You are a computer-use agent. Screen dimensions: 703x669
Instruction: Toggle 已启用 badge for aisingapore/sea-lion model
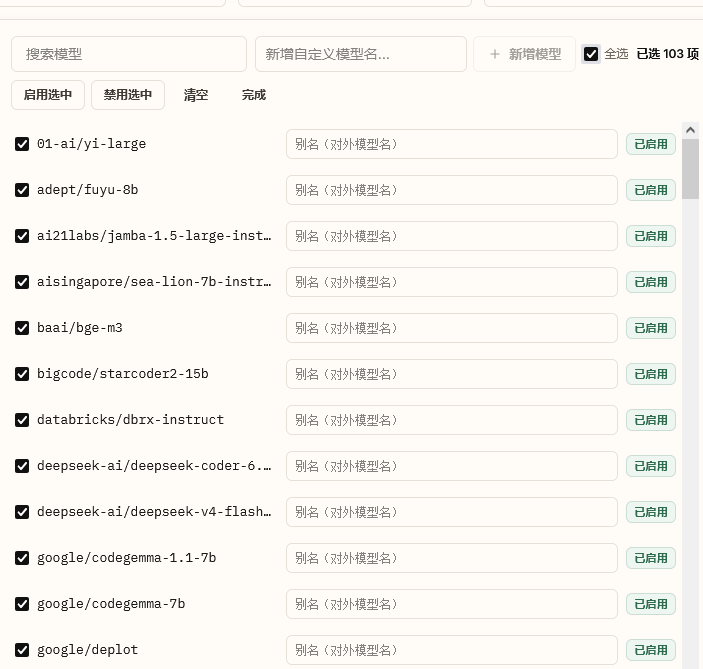pos(651,282)
